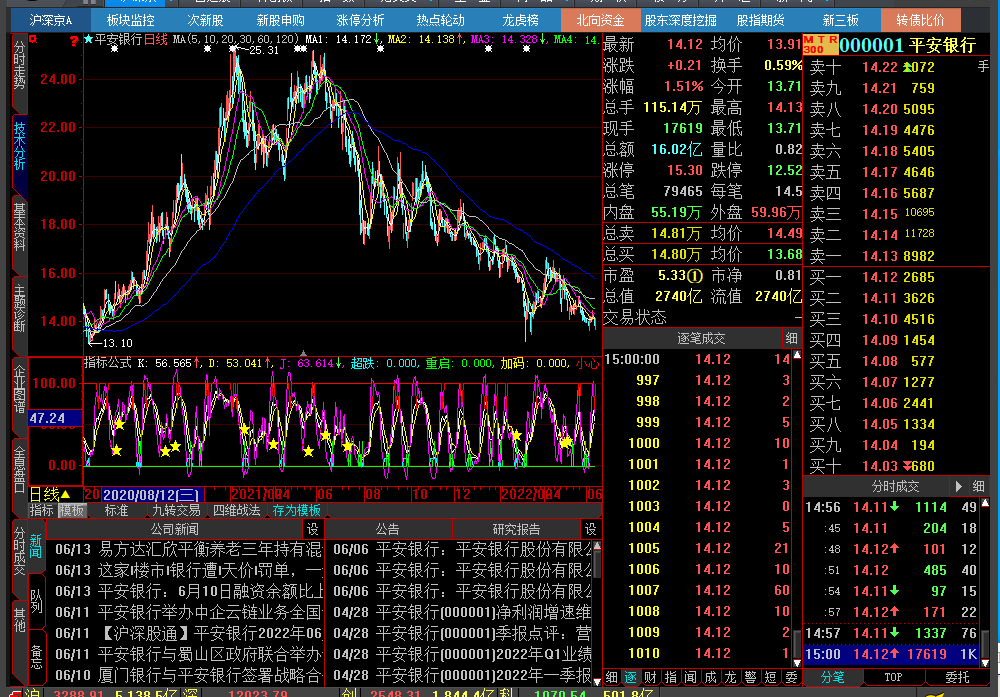Select the 逐 tick-by-tick icon
Screen dimensions: 1000x697
631,677
